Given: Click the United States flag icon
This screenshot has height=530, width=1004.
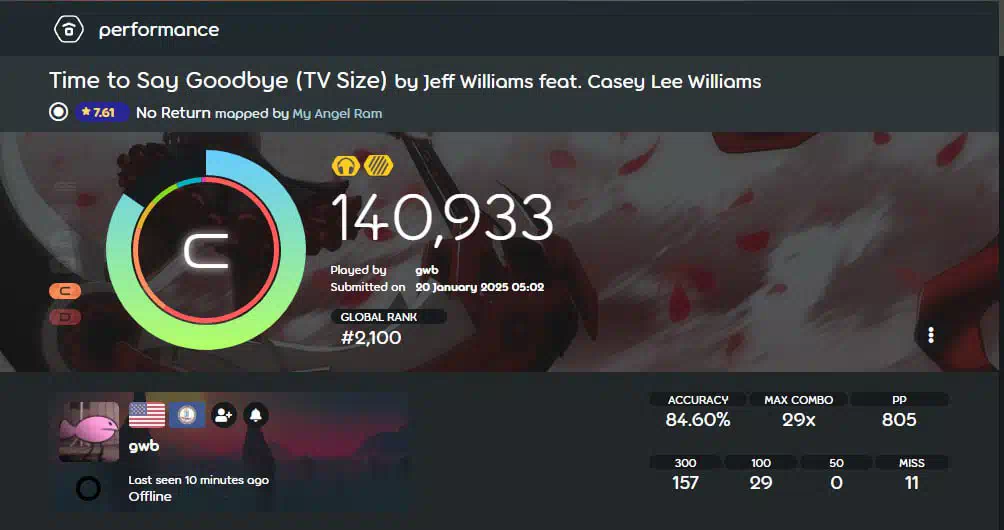Looking at the screenshot, I should coord(147,415).
